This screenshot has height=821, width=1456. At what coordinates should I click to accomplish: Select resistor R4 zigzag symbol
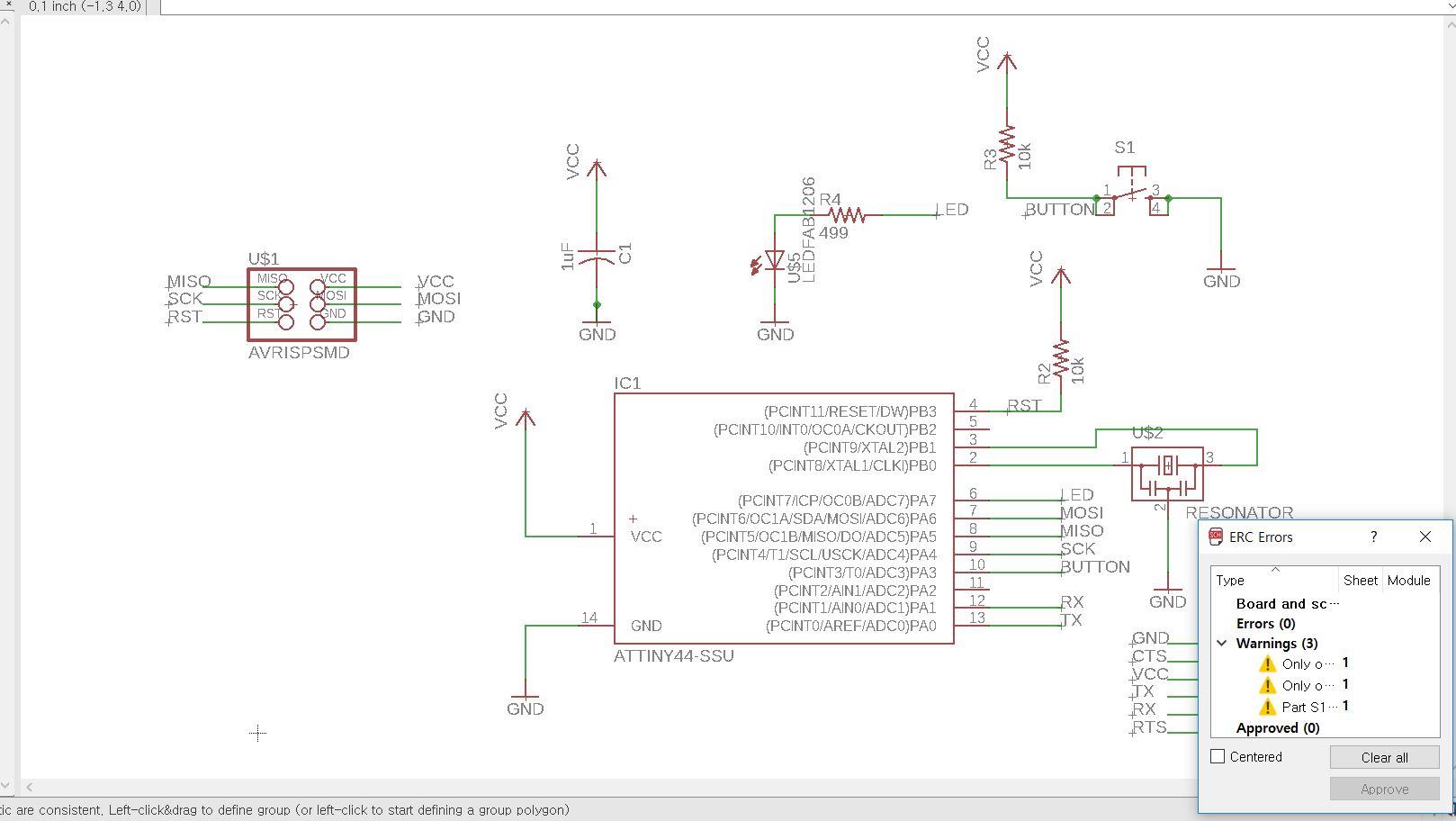pyautogui.click(x=847, y=215)
